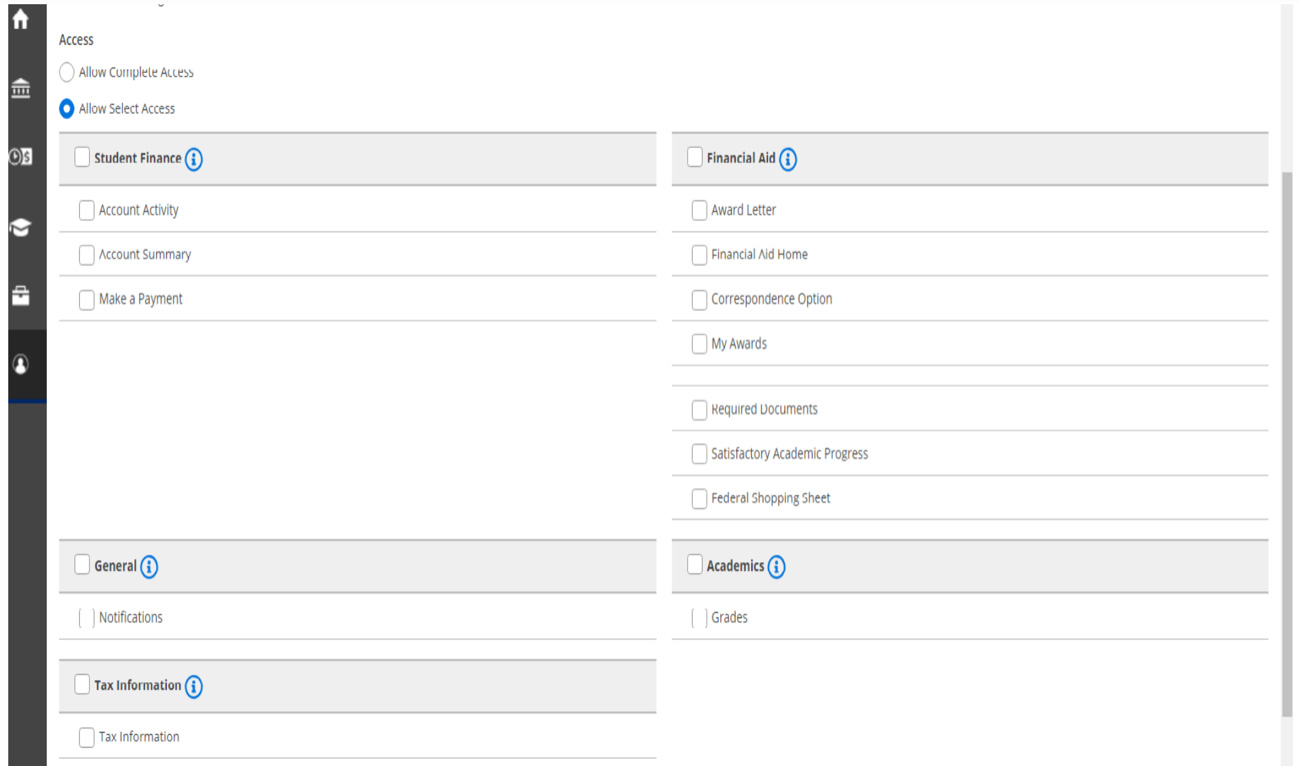Check the Award Letter checkbox
Viewport: 1300px width, 766px height.
(700, 210)
